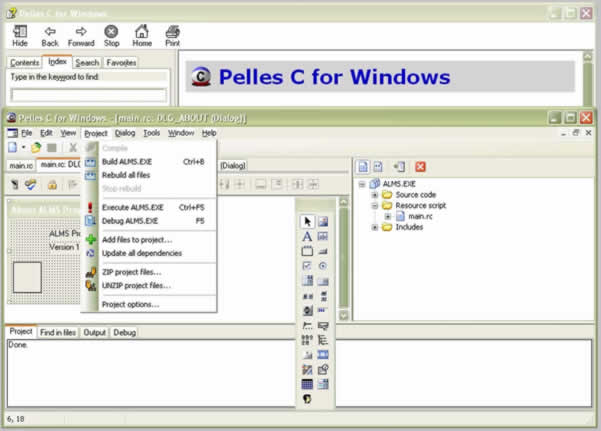This screenshot has width=601, height=431.
Task: Open the Window menu
Action: point(181,133)
